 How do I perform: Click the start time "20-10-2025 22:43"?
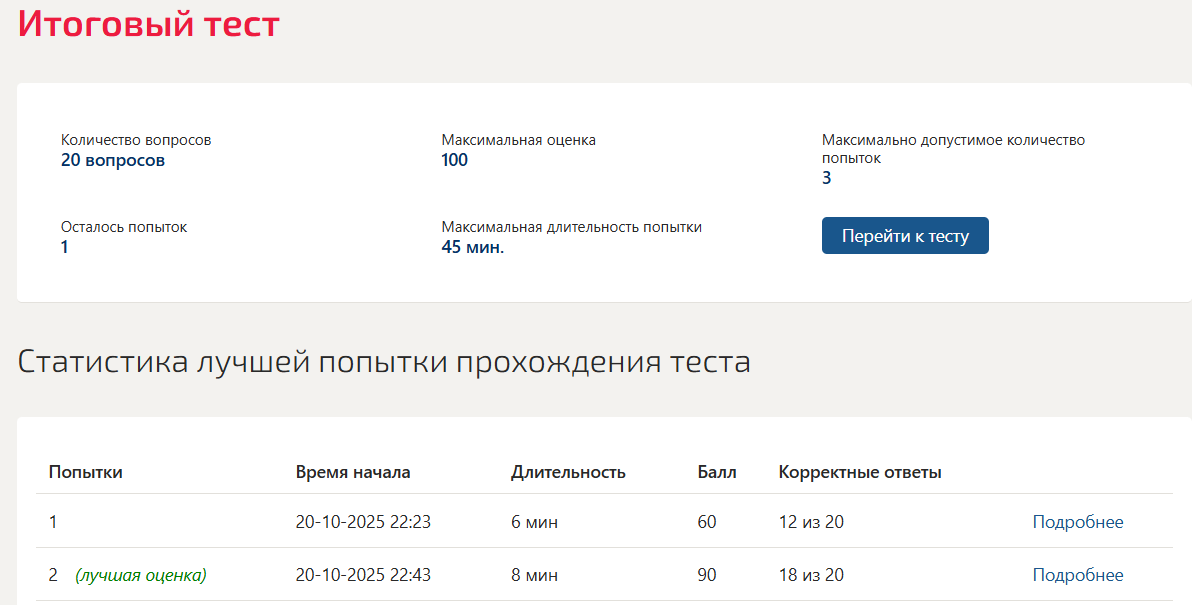[x=363, y=575]
